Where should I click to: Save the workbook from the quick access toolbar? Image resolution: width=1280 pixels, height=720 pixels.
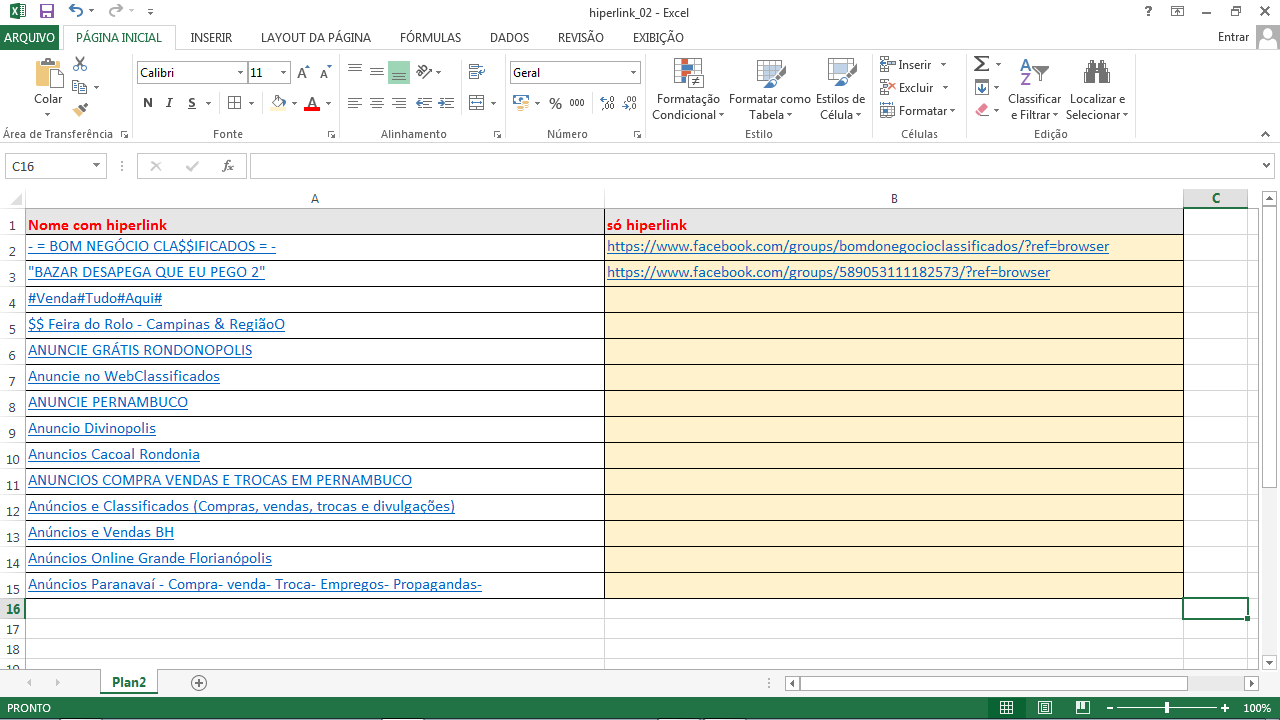47,12
